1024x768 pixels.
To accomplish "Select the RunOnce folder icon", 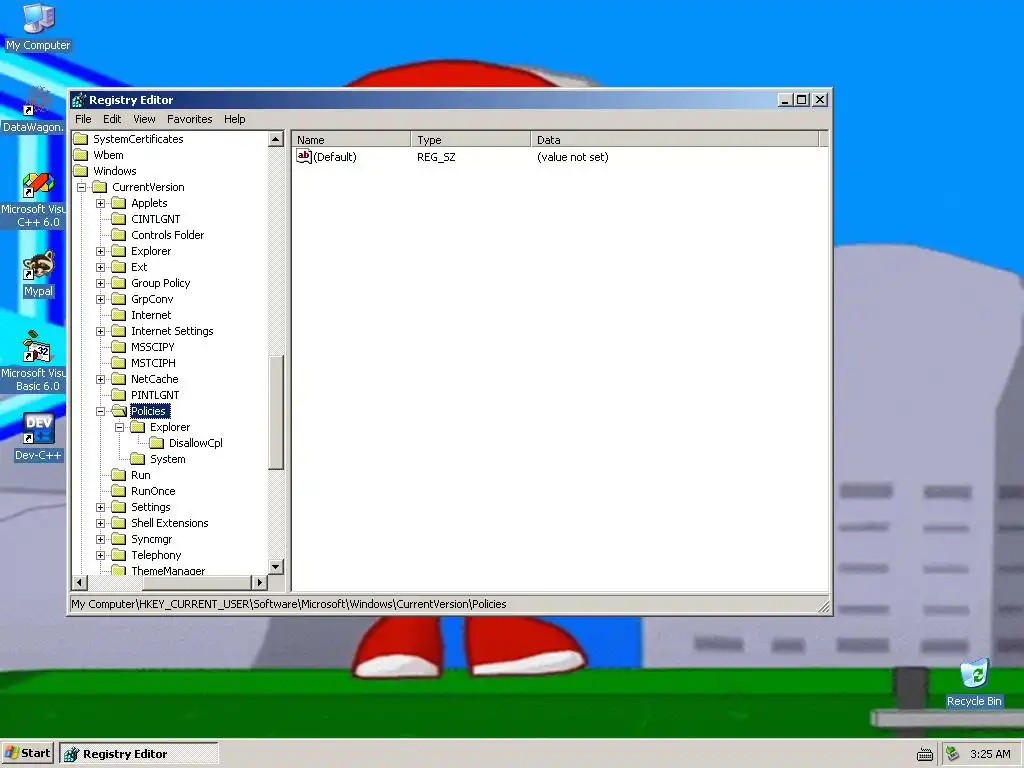I will pyautogui.click(x=118, y=491).
